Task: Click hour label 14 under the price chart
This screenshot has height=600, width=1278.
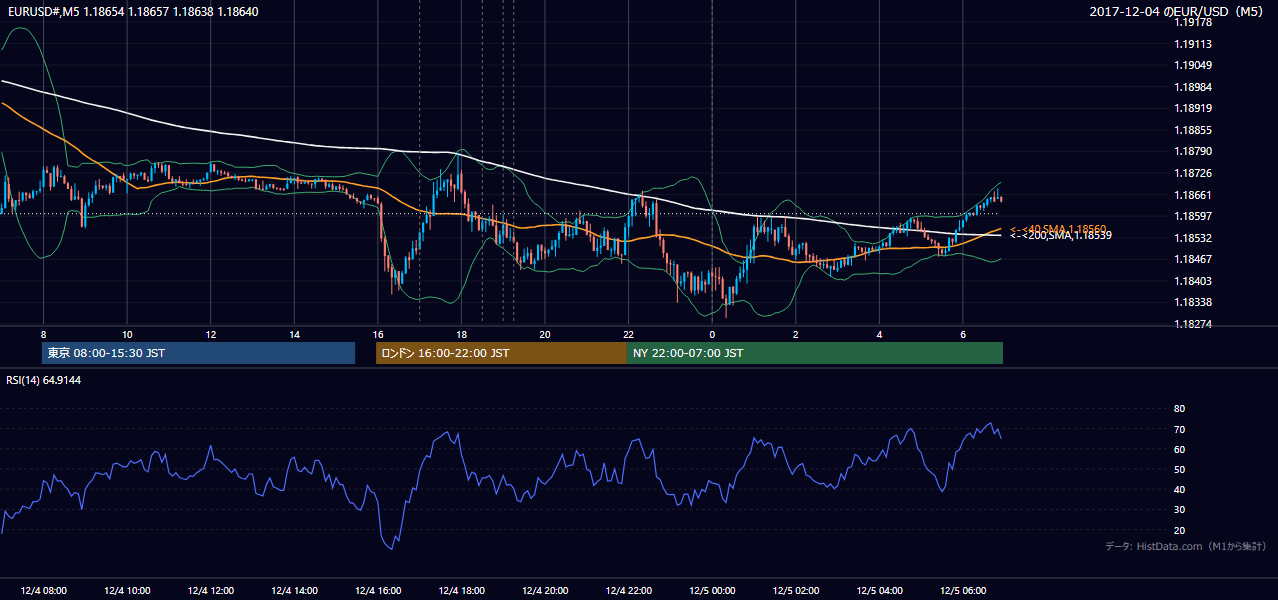Action: 294,334
